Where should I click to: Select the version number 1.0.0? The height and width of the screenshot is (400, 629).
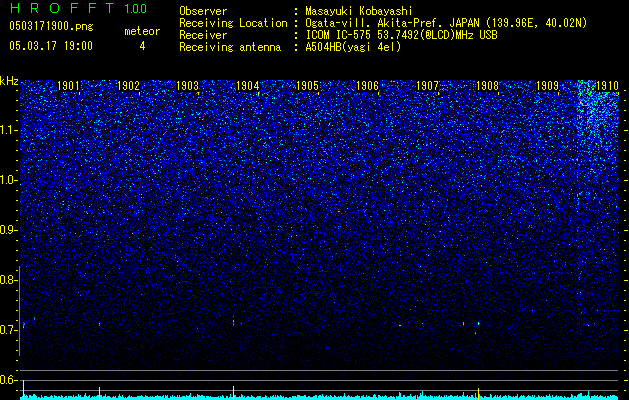coord(135,8)
